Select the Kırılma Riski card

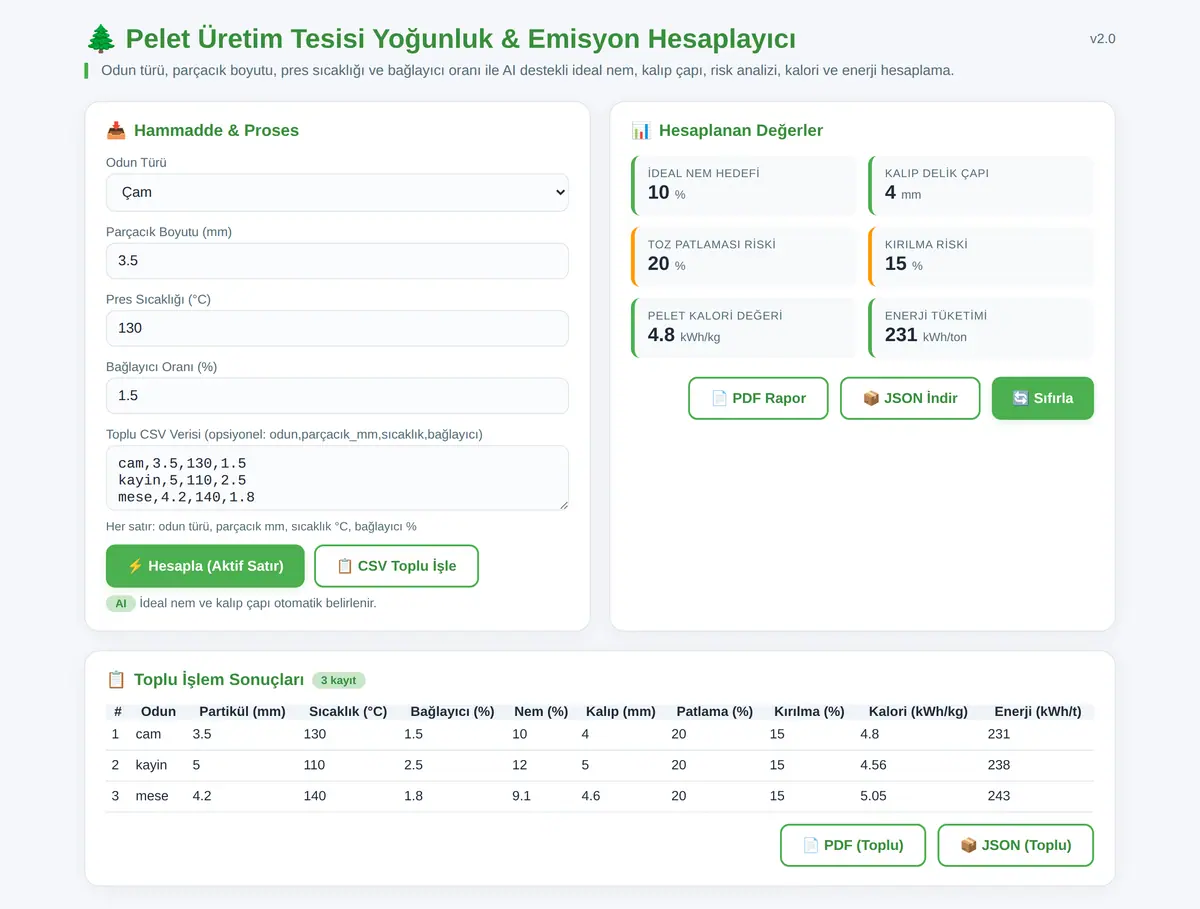coord(981,256)
